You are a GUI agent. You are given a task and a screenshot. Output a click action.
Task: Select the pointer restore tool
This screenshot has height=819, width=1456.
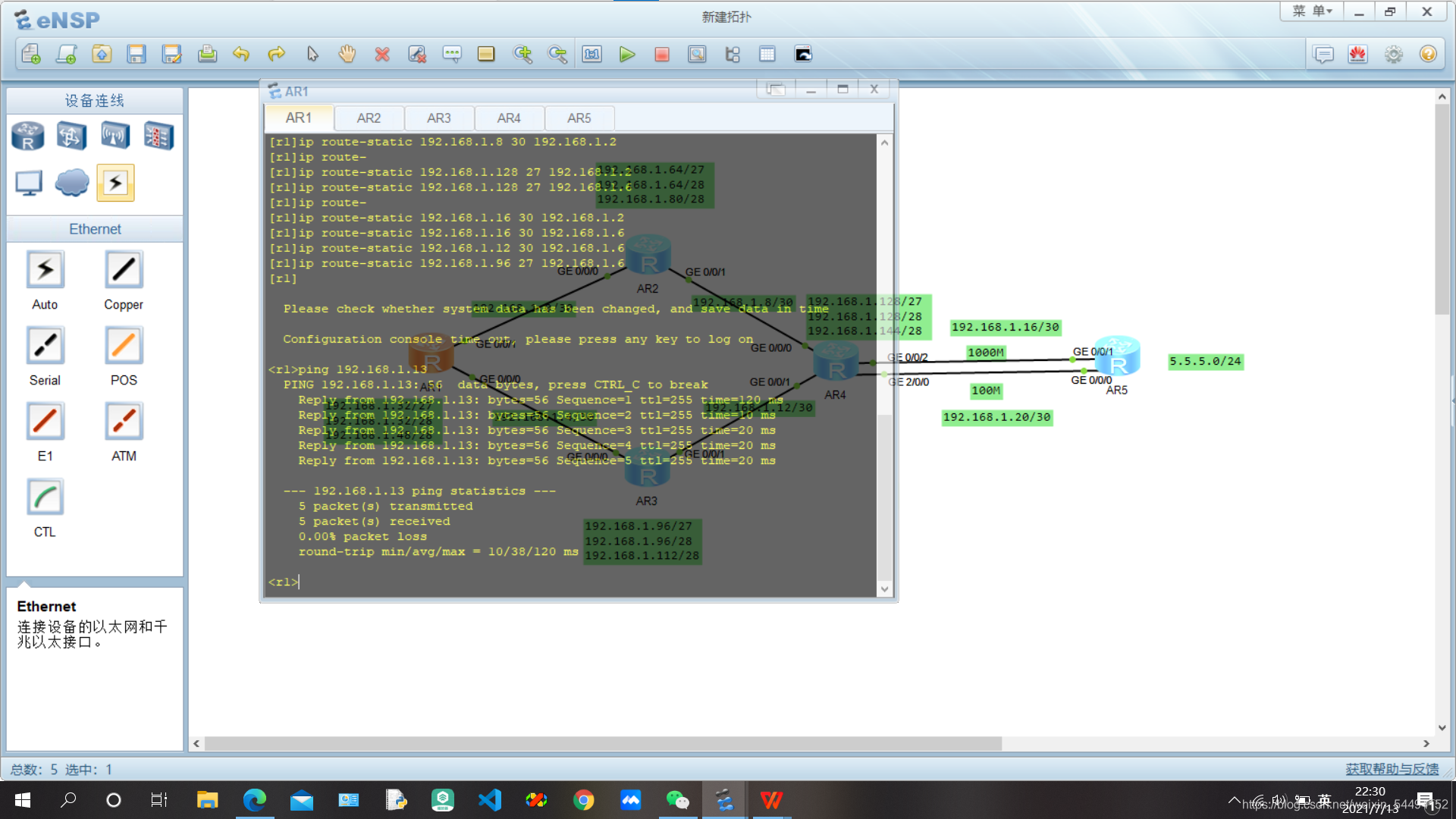coord(312,54)
